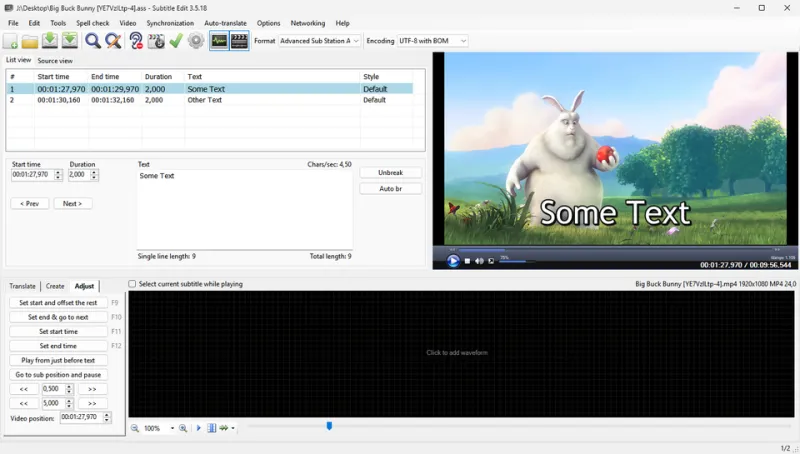The width and height of the screenshot is (800, 454).
Task: Click the Auto br button
Action: click(390, 188)
